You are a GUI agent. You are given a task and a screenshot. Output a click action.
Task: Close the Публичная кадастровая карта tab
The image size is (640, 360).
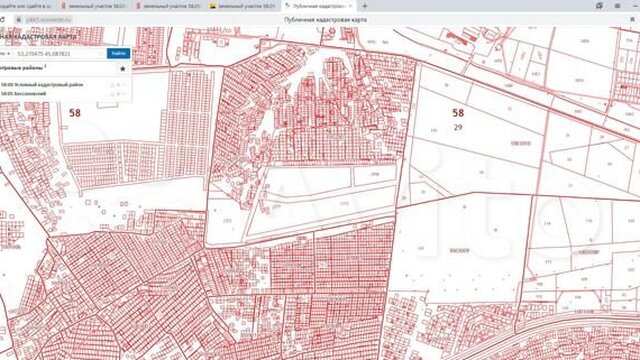(351, 6)
